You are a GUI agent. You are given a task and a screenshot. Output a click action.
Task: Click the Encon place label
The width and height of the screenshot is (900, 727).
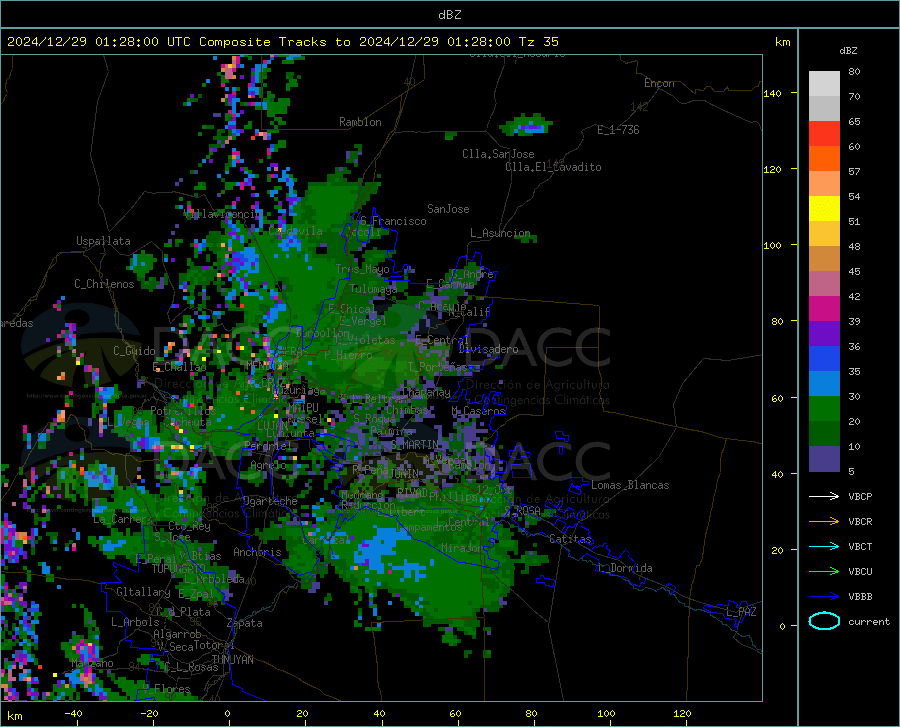coord(660,83)
